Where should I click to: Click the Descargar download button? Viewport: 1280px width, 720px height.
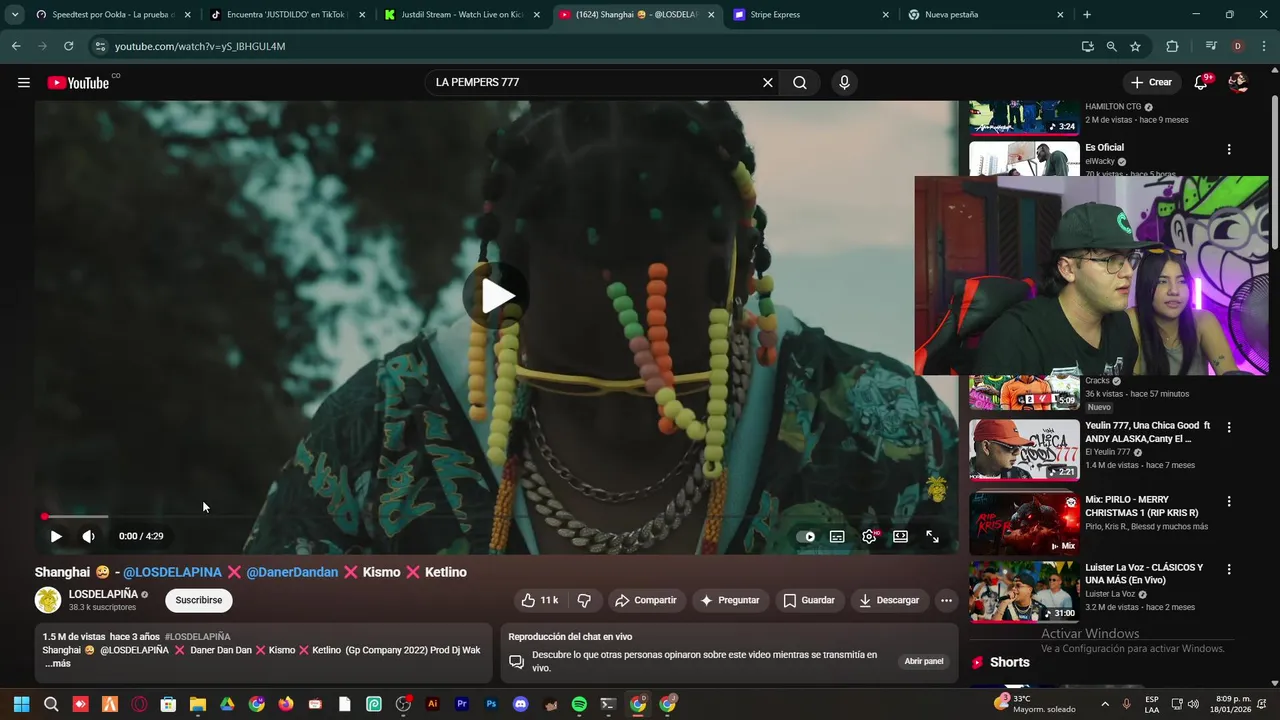click(x=889, y=600)
